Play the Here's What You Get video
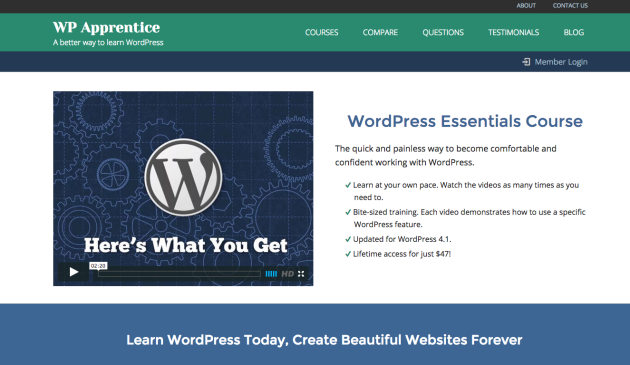The height and width of the screenshot is (365, 630). 74,272
